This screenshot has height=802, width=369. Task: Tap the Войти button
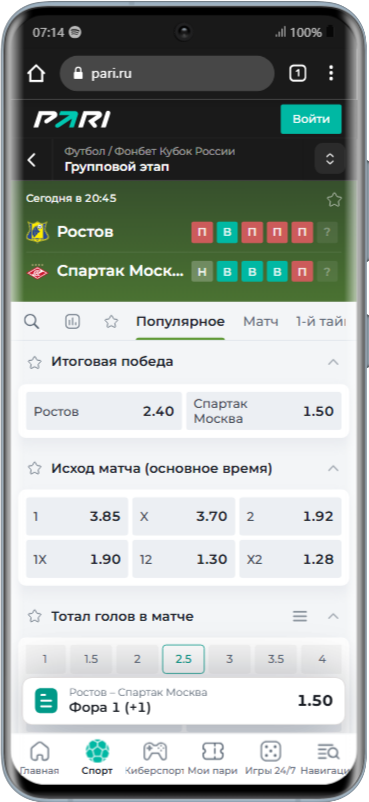click(311, 119)
